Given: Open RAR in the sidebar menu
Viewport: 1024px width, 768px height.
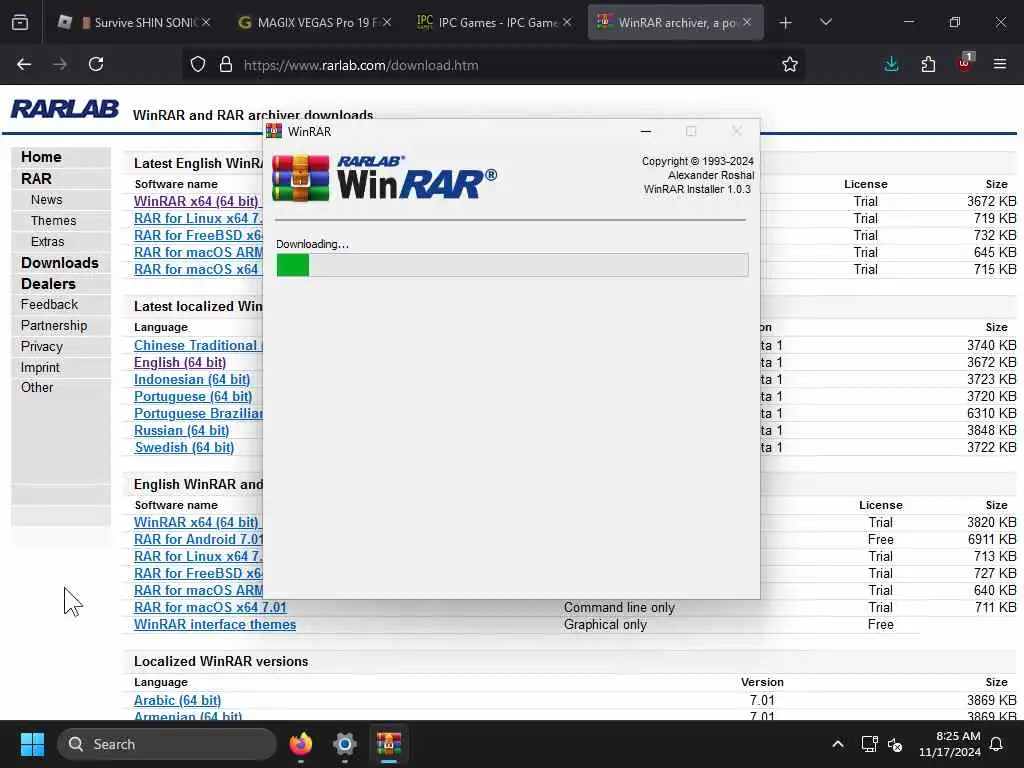Looking at the screenshot, I should (36, 178).
